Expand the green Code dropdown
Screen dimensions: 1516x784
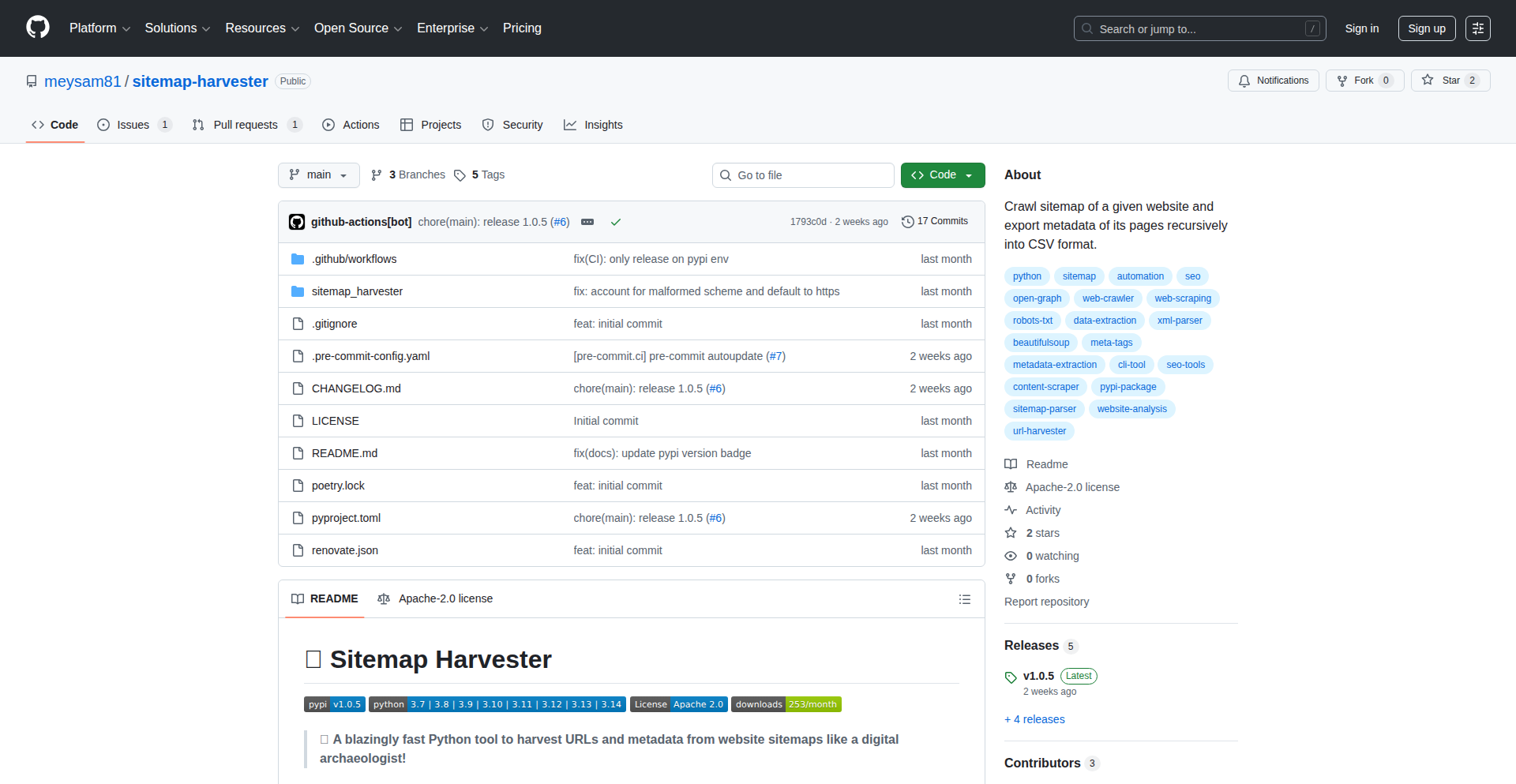(x=942, y=175)
